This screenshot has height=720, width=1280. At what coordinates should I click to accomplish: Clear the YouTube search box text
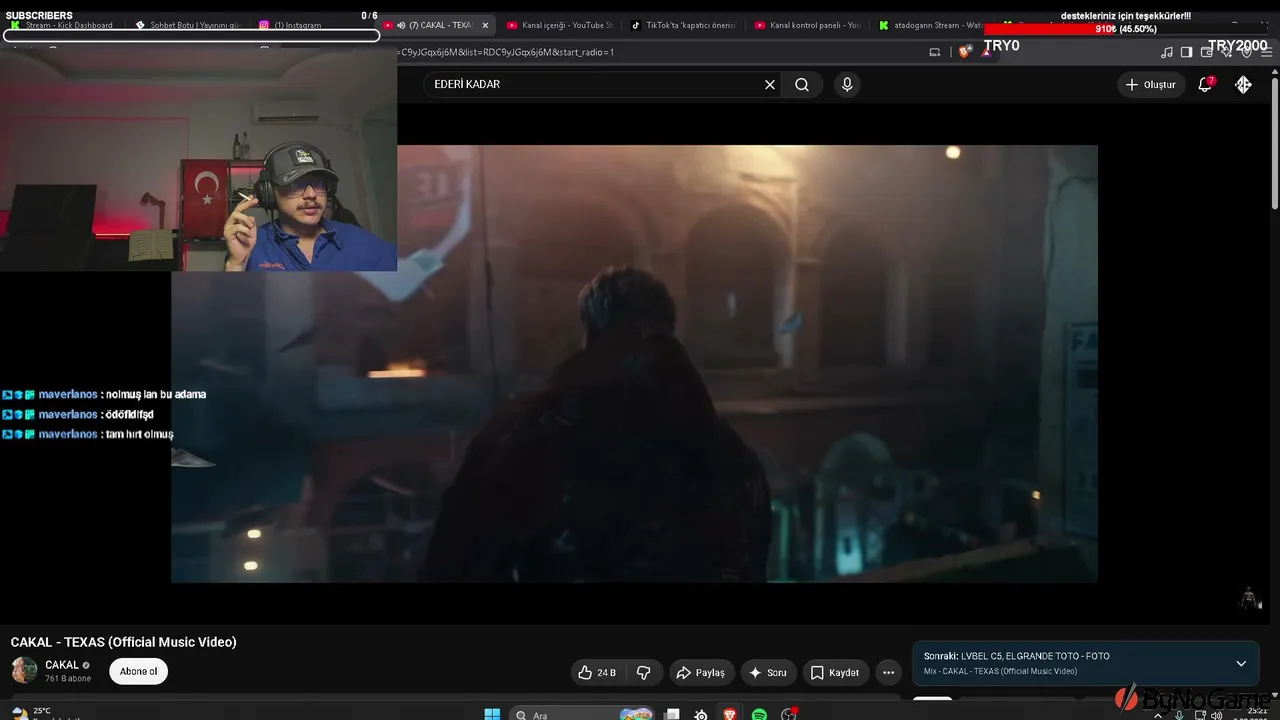tap(770, 85)
